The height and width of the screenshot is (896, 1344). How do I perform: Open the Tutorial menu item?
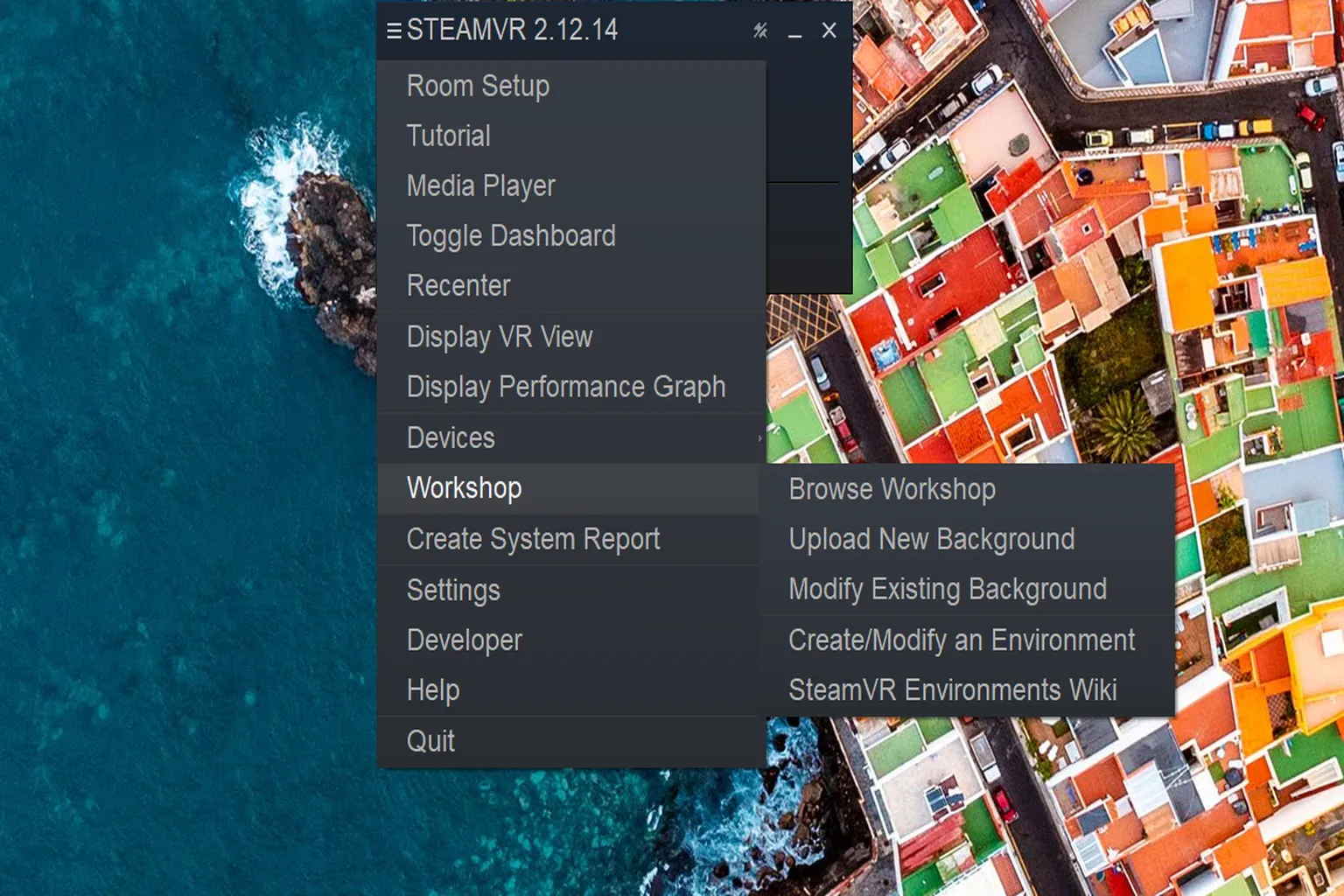[571, 136]
